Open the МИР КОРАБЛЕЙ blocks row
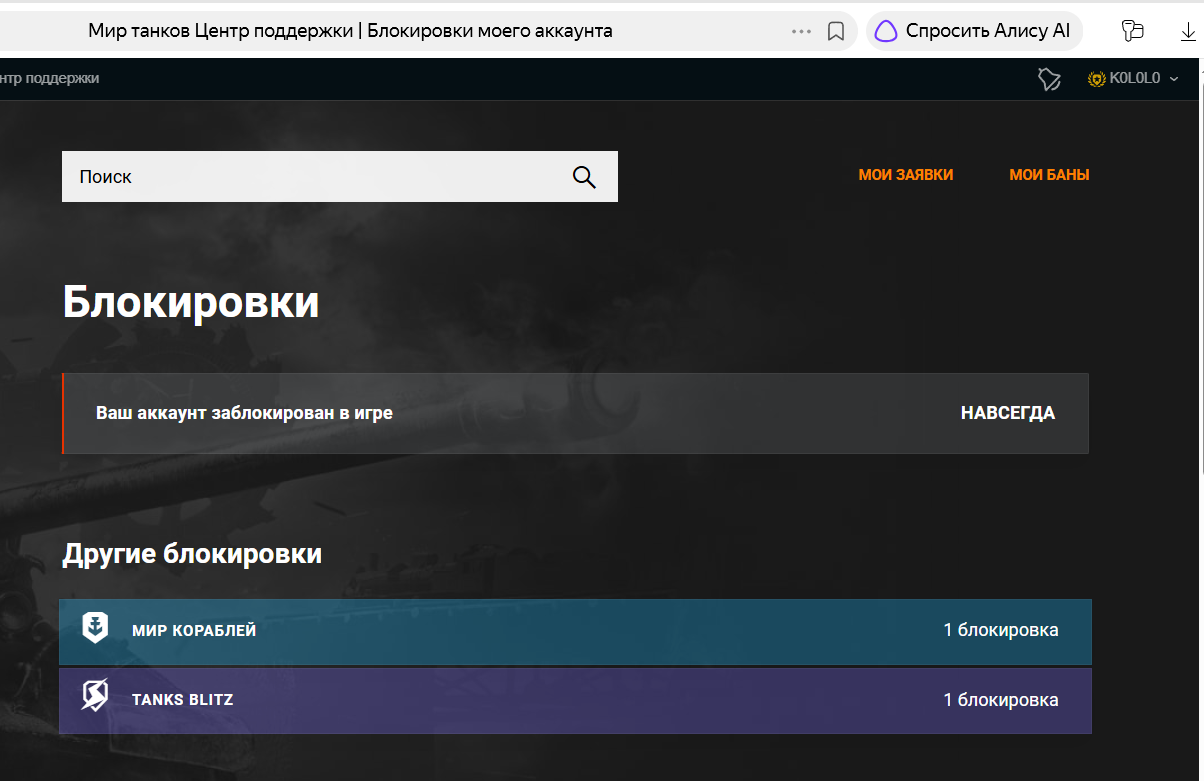 pyautogui.click(x=575, y=631)
